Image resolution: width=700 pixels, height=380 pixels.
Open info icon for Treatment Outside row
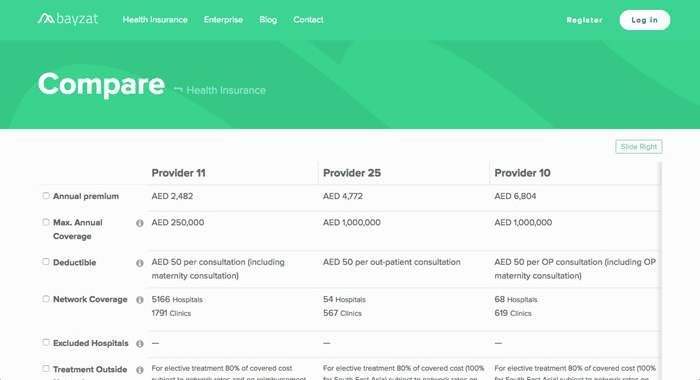(140, 370)
